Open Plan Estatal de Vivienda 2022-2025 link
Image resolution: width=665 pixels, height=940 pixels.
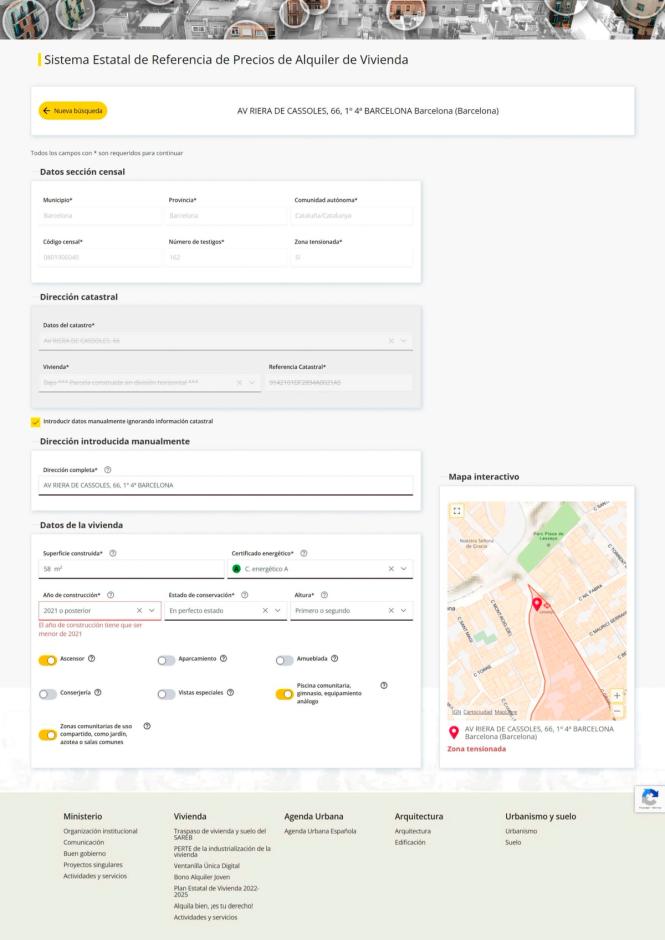[216, 891]
